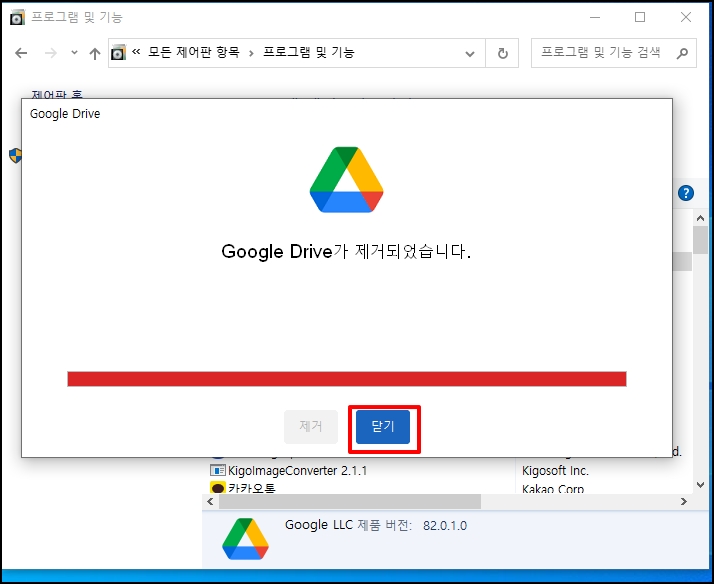Viewport: 714px width, 584px height.
Task: Click the product version 82.0.1.0 text
Action: tap(445, 526)
